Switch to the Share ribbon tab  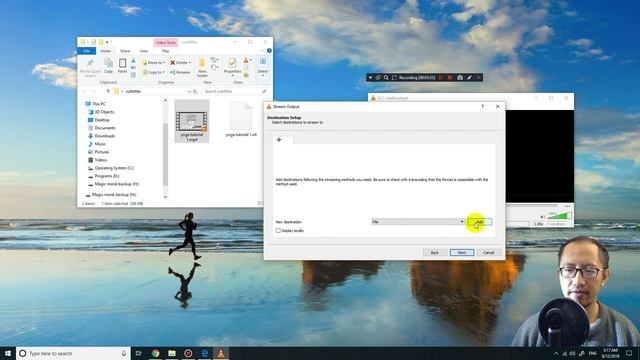click(x=125, y=51)
